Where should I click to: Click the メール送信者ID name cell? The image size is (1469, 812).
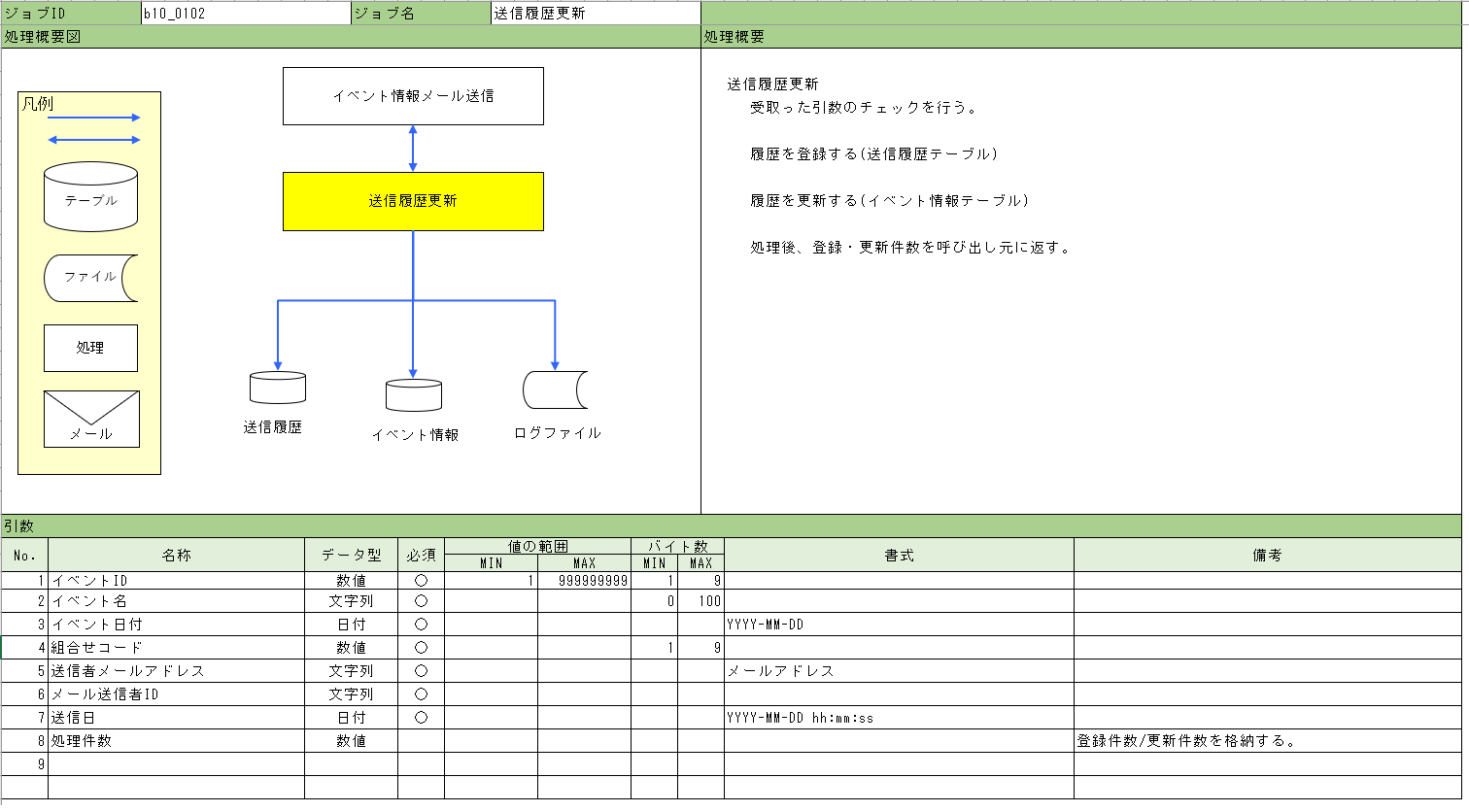[x=177, y=694]
